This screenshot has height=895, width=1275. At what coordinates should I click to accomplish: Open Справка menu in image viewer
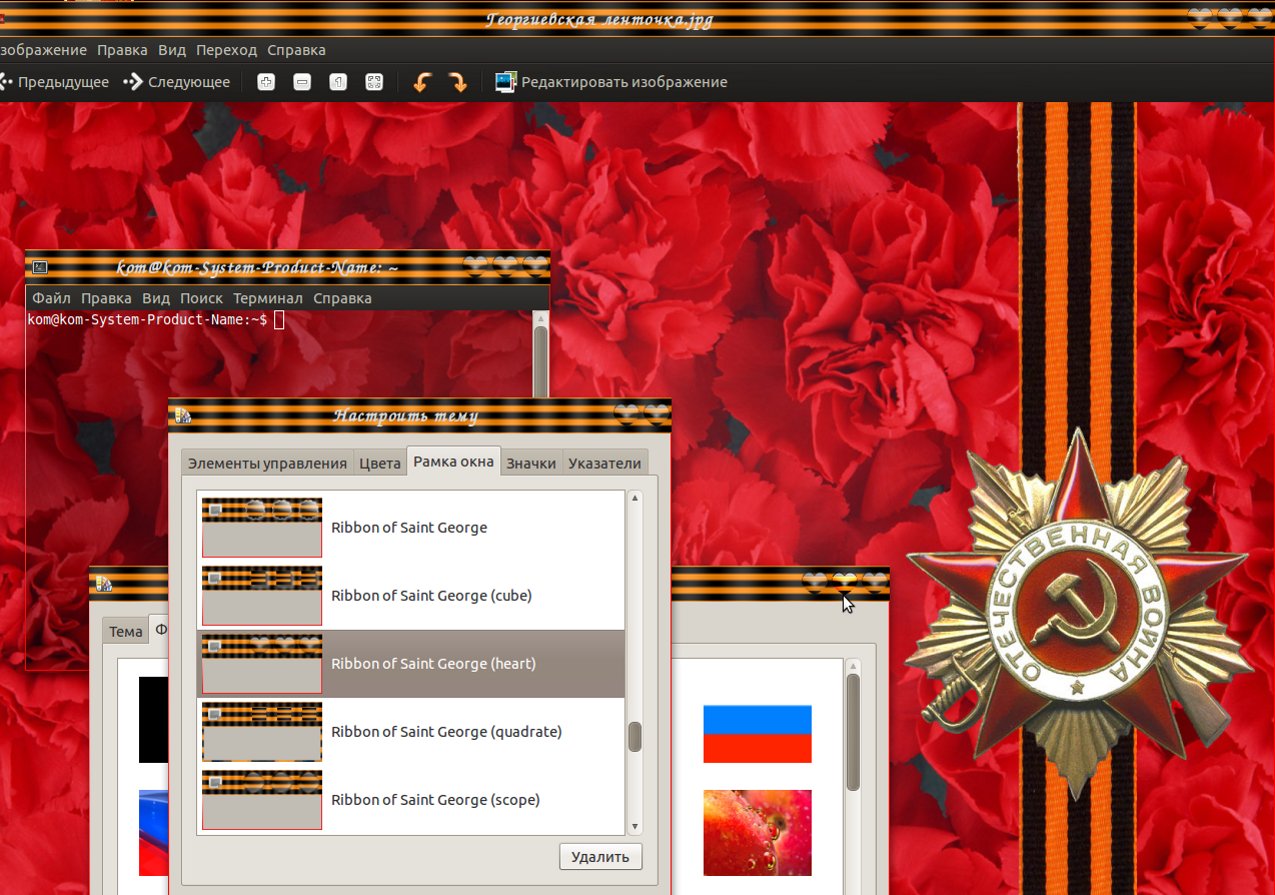point(296,50)
